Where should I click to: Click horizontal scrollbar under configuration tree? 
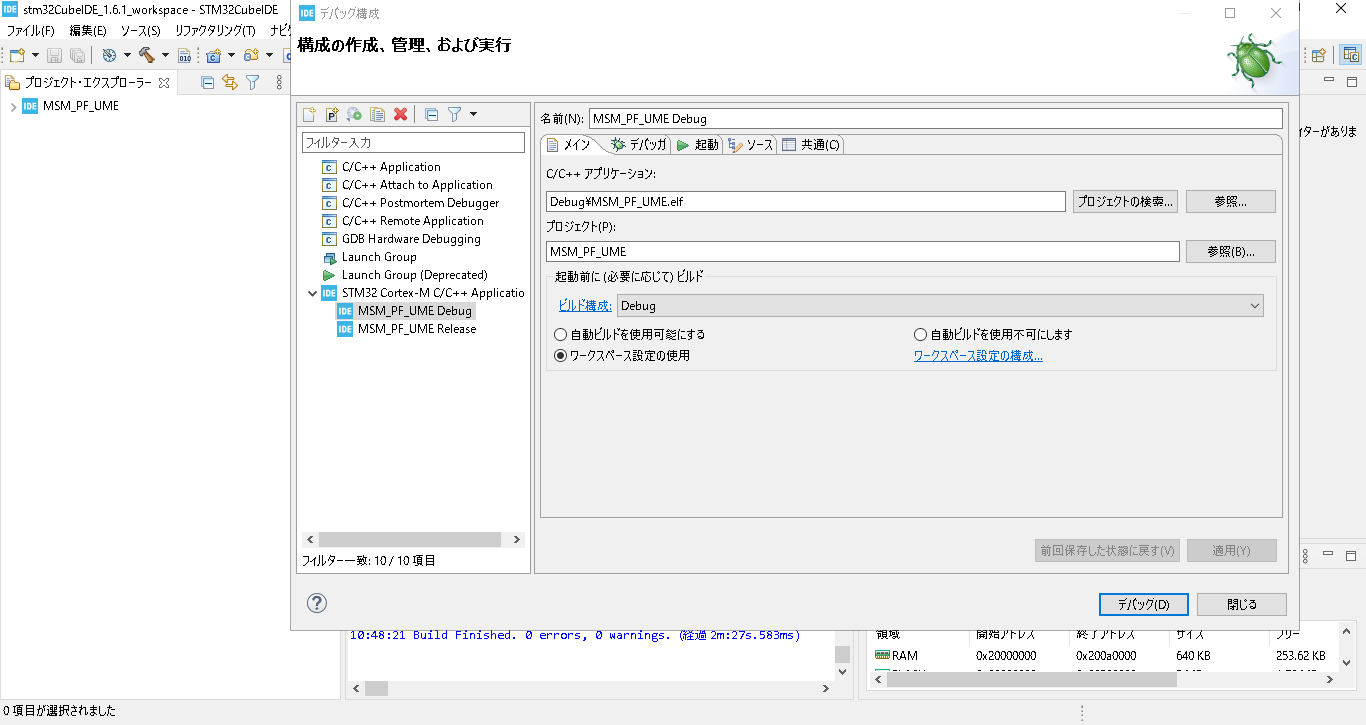pyautogui.click(x=413, y=539)
